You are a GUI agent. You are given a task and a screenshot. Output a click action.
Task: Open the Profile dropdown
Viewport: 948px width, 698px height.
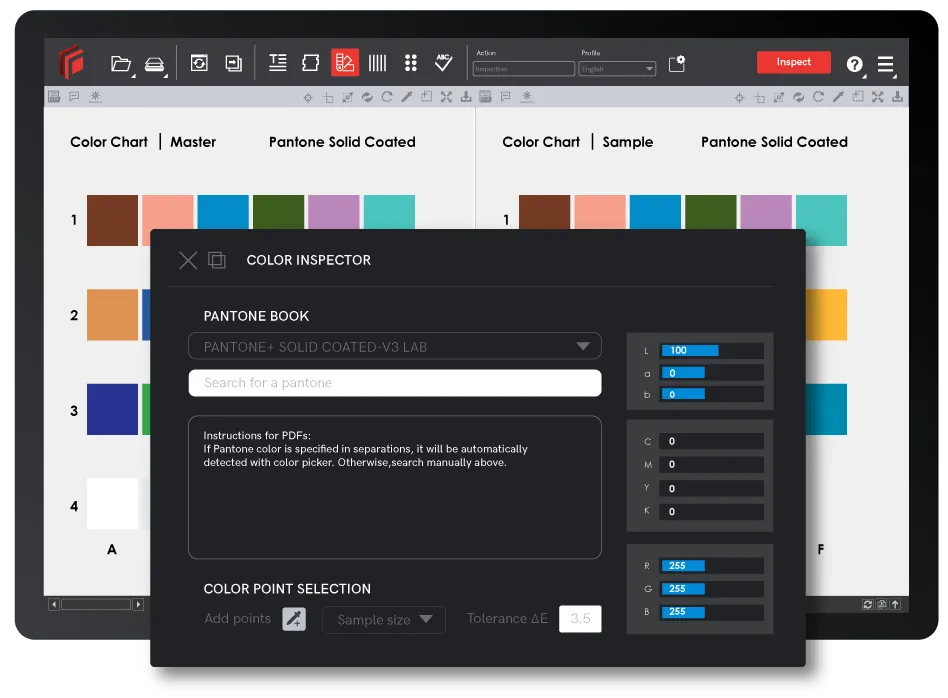617,69
